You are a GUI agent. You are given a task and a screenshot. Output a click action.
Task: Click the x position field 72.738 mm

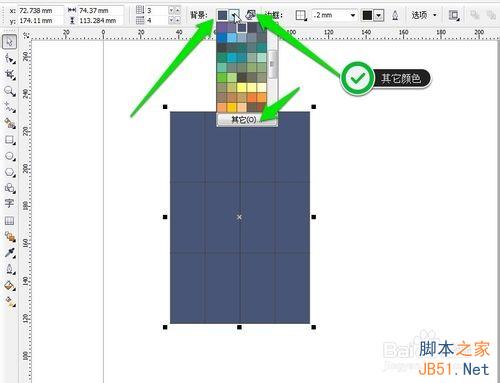(40, 11)
